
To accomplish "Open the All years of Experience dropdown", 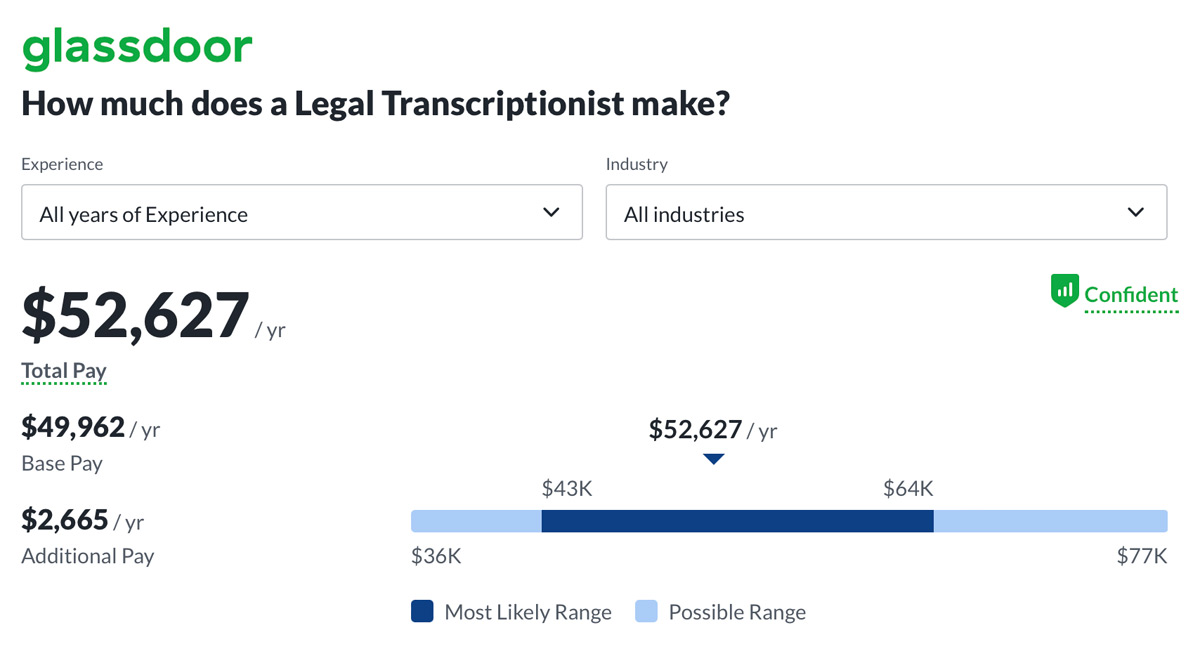I will click(302, 212).
